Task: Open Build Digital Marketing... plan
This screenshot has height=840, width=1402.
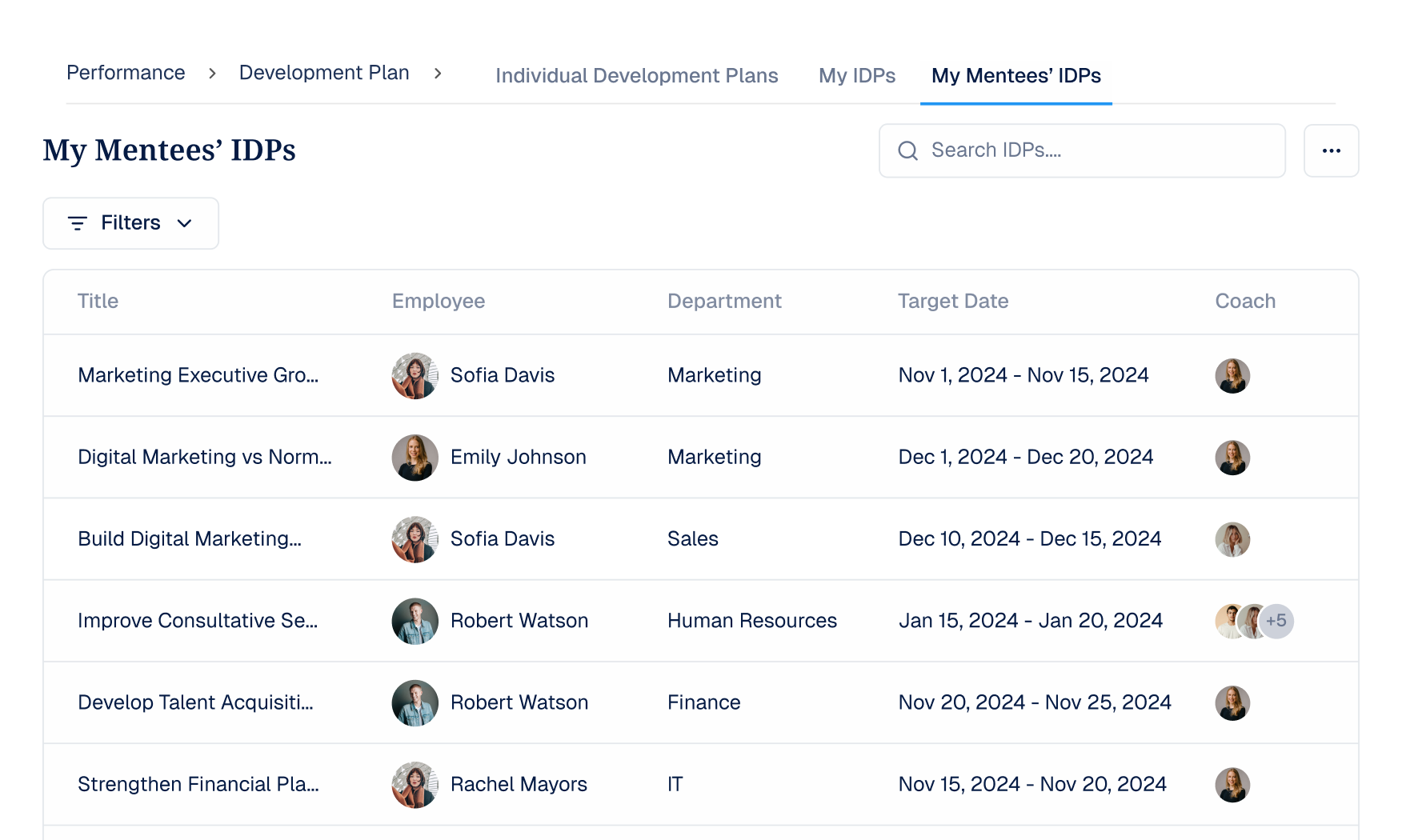Action: pos(190,539)
